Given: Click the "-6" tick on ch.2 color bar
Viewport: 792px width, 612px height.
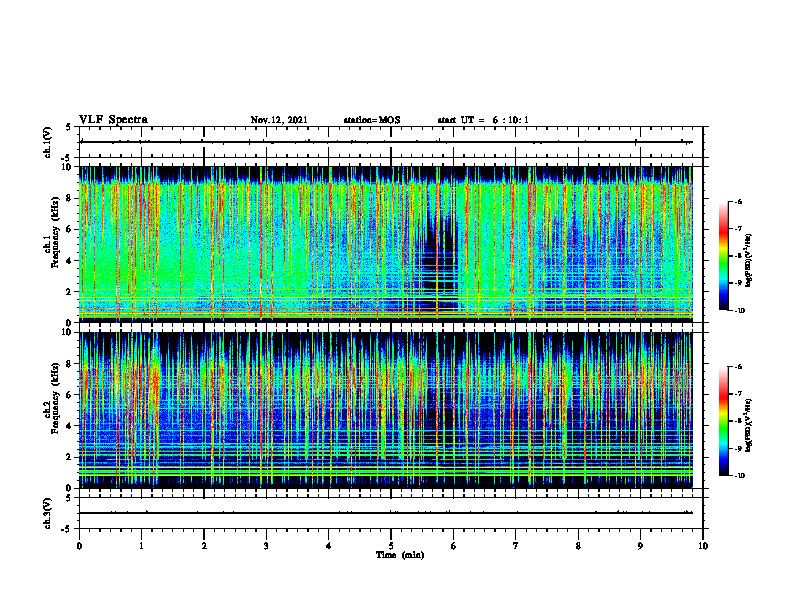Looking at the screenshot, I should click(738, 367).
